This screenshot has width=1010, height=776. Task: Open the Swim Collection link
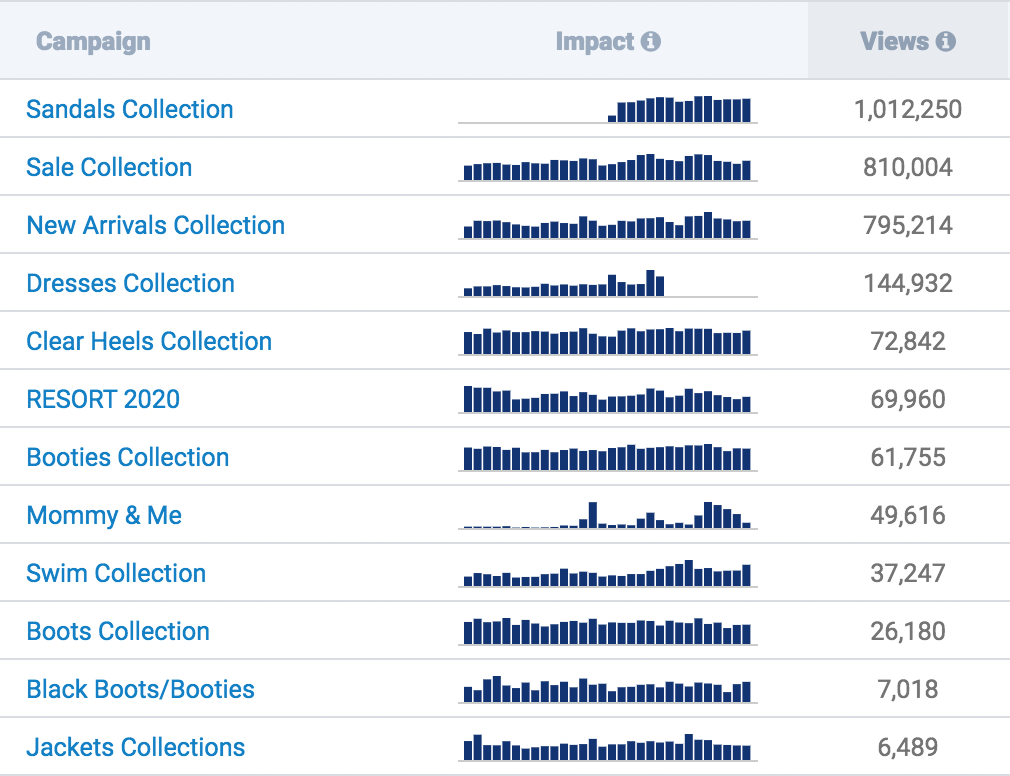pos(116,573)
